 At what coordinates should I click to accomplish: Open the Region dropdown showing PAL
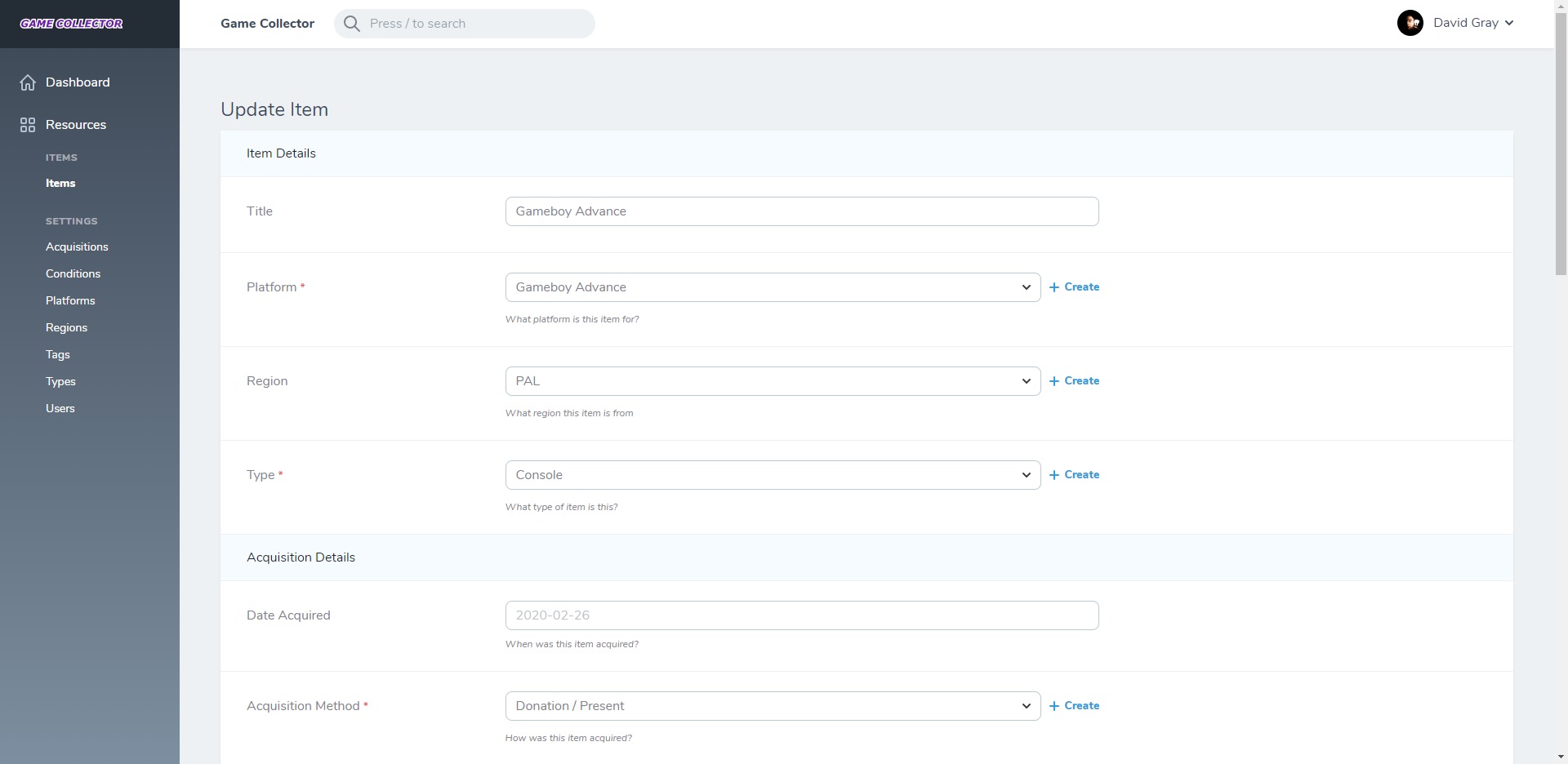[773, 381]
